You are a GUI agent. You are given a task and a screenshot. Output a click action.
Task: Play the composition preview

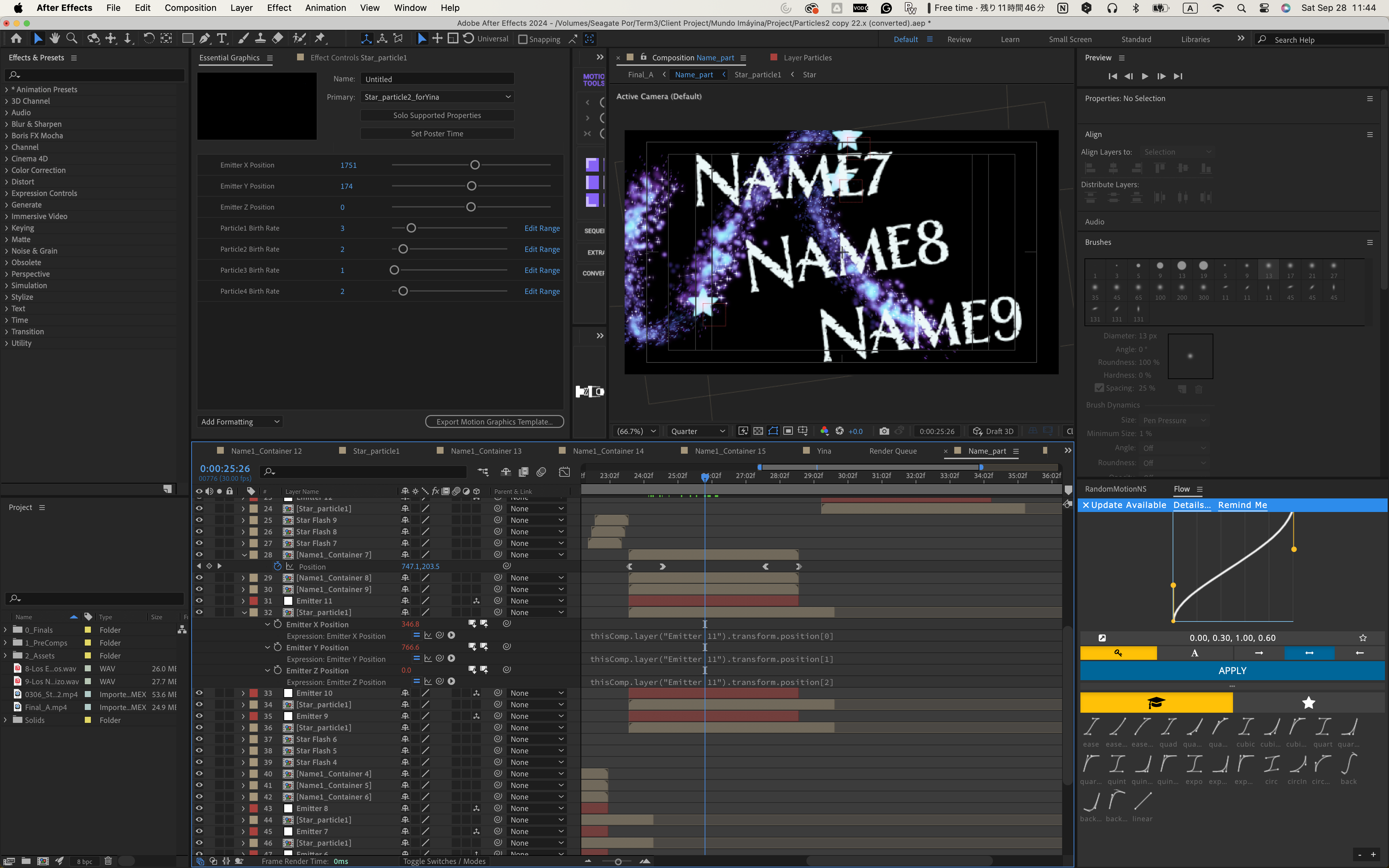[1145, 76]
